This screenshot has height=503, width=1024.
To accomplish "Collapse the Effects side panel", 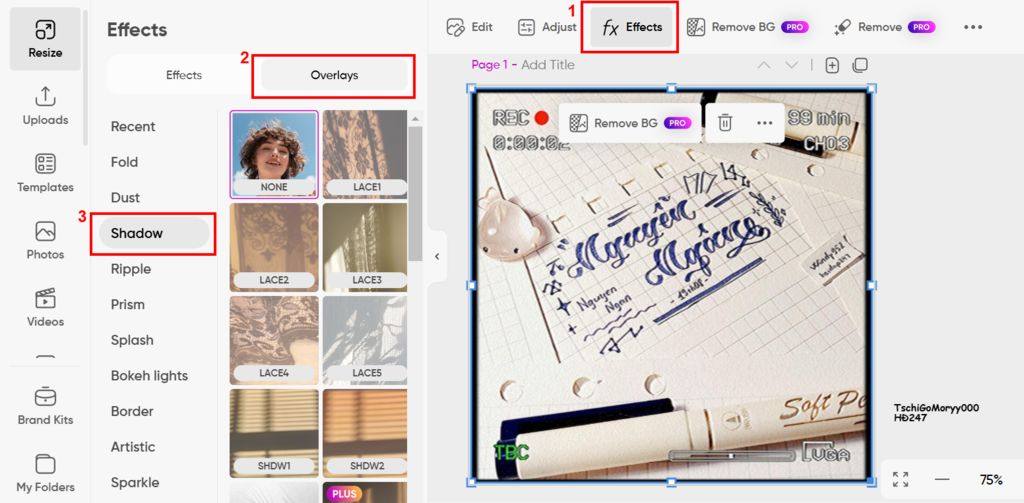I will click(x=437, y=257).
